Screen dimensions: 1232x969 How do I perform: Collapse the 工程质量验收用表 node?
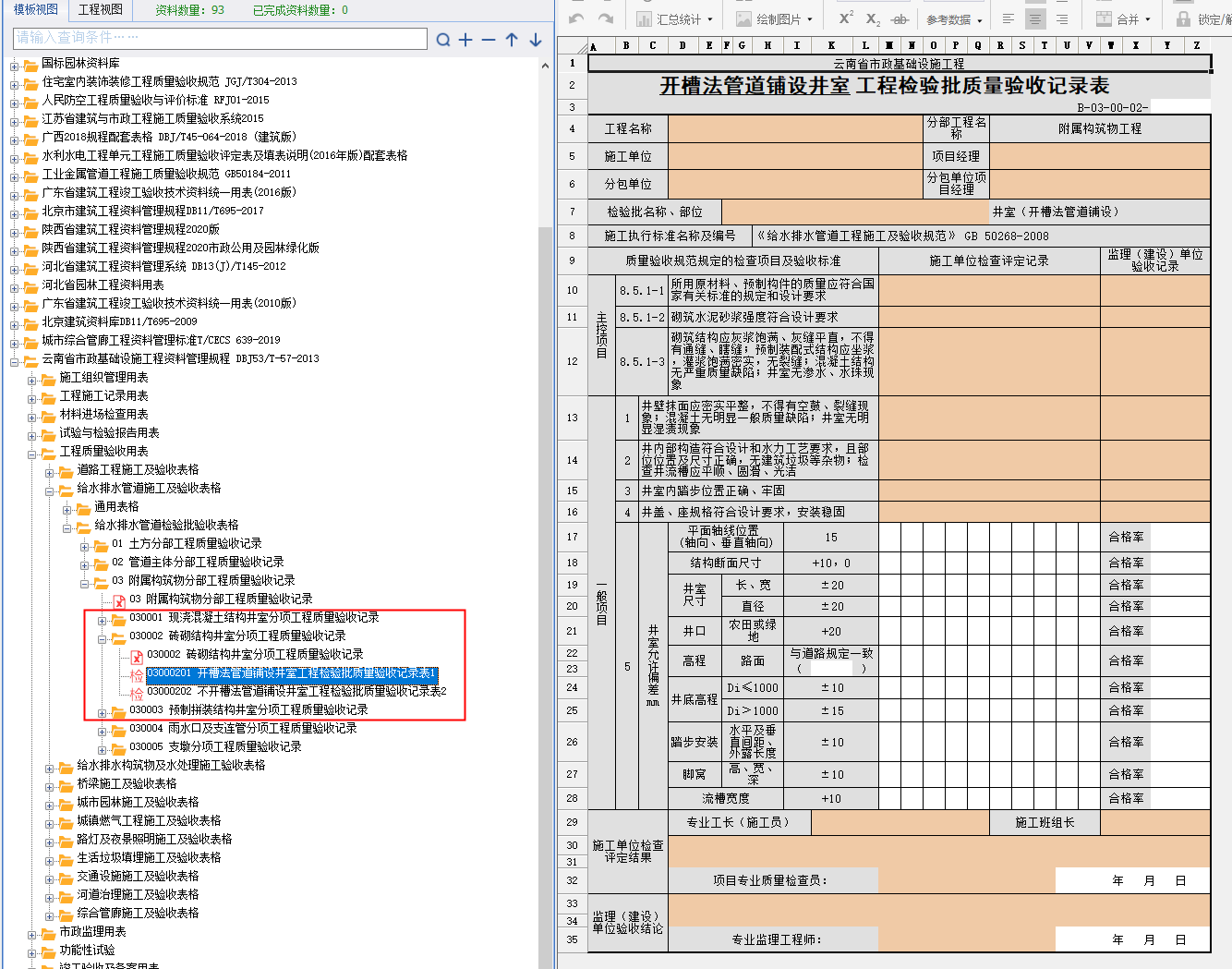click(32, 454)
